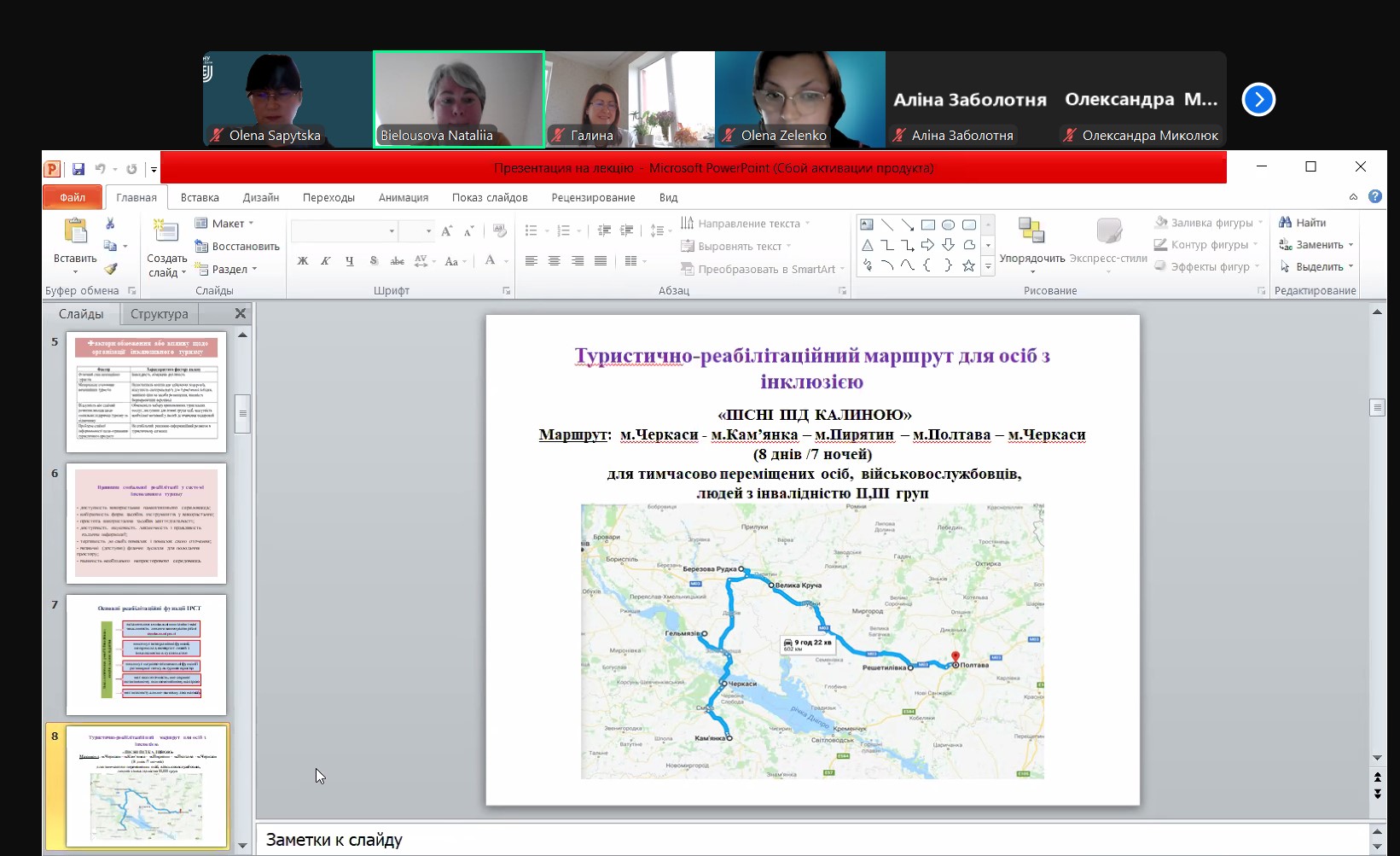Cut selection with the scissors icon
Viewport: 1400px width, 856px height.
pos(110,224)
